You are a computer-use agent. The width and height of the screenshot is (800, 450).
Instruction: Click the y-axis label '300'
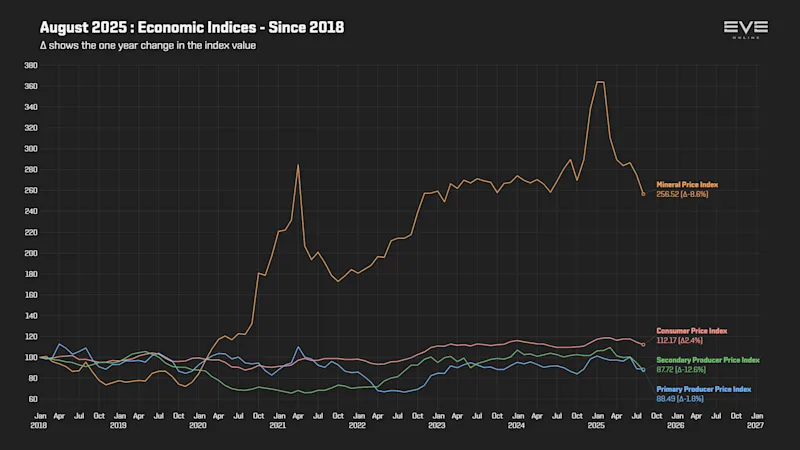(31, 149)
